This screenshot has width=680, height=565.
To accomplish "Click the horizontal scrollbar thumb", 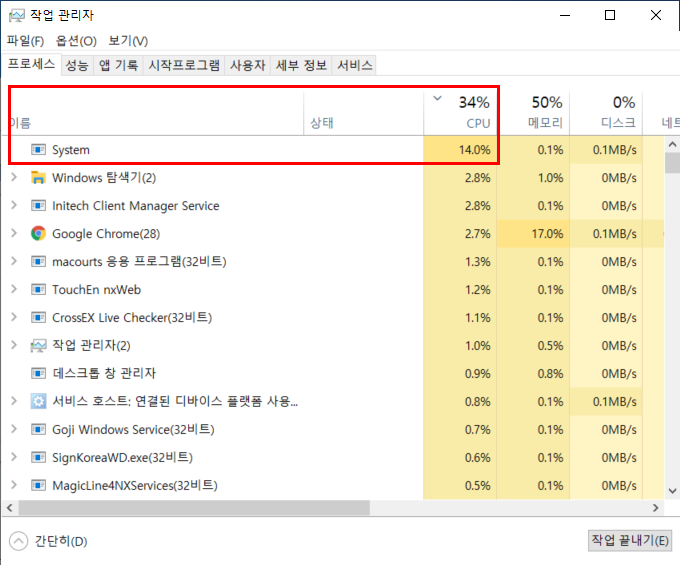I will pyautogui.click(x=194, y=508).
